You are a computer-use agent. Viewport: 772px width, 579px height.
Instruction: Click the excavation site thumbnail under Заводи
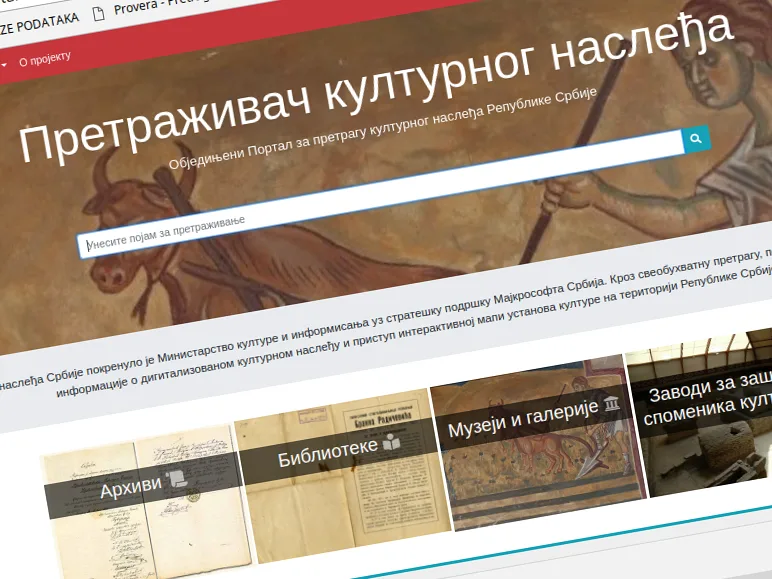coord(710,460)
